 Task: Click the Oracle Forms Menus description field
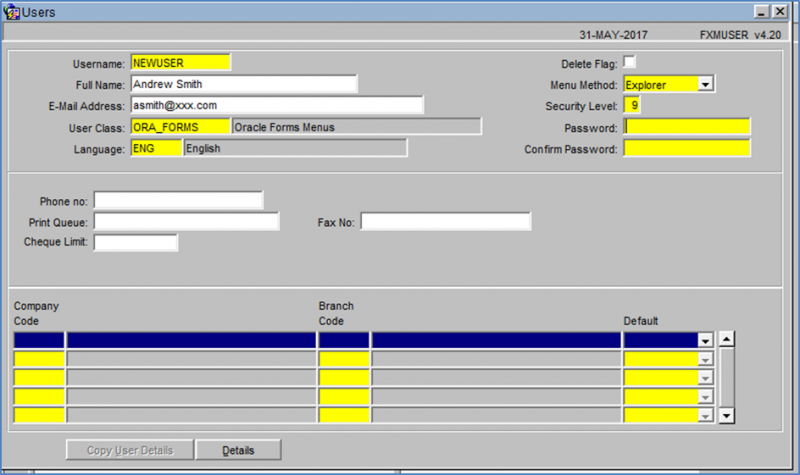tap(357, 127)
